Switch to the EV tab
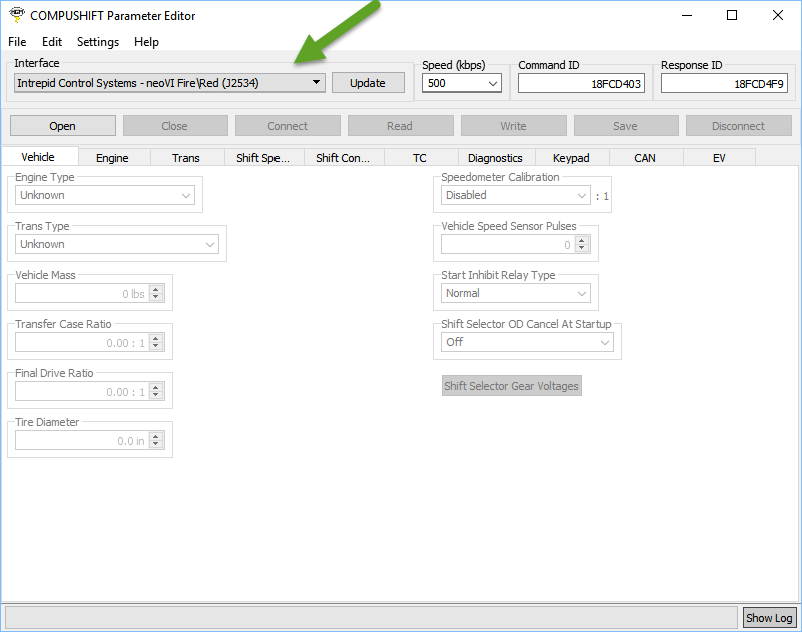 tap(719, 158)
